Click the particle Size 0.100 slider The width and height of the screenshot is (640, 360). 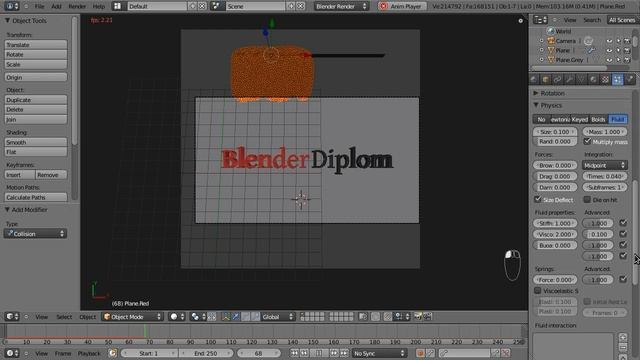coord(555,132)
